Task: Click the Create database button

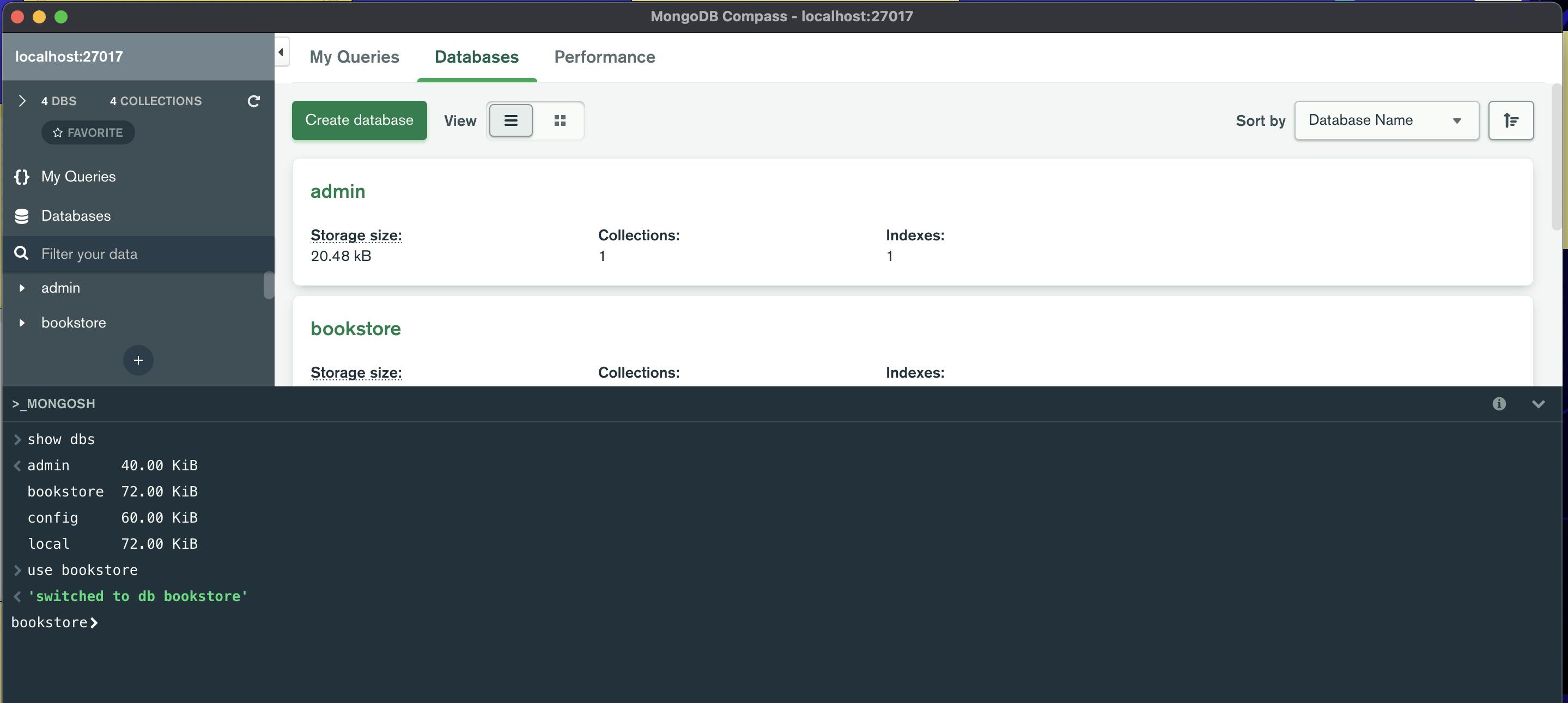Action: pos(359,120)
